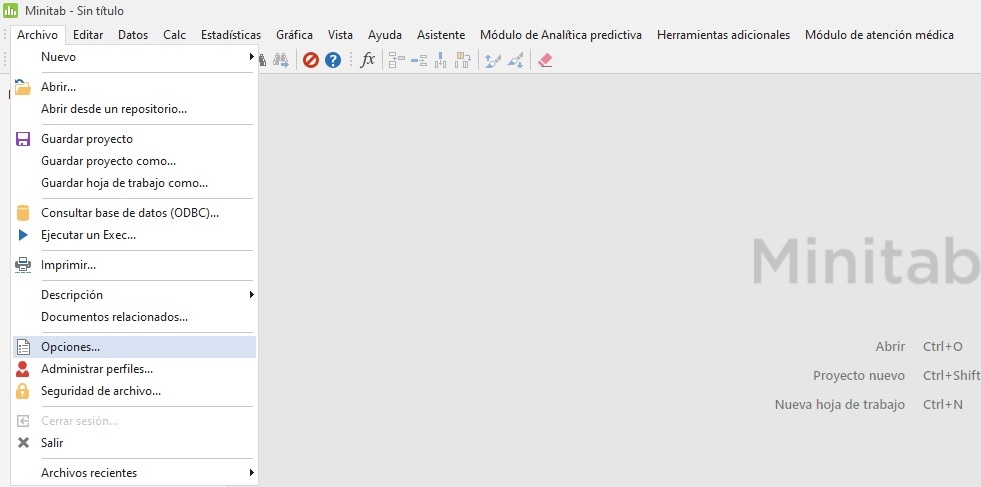The height and width of the screenshot is (487, 981).
Task: Click the insert cells toolbar icon
Action: coord(397,60)
